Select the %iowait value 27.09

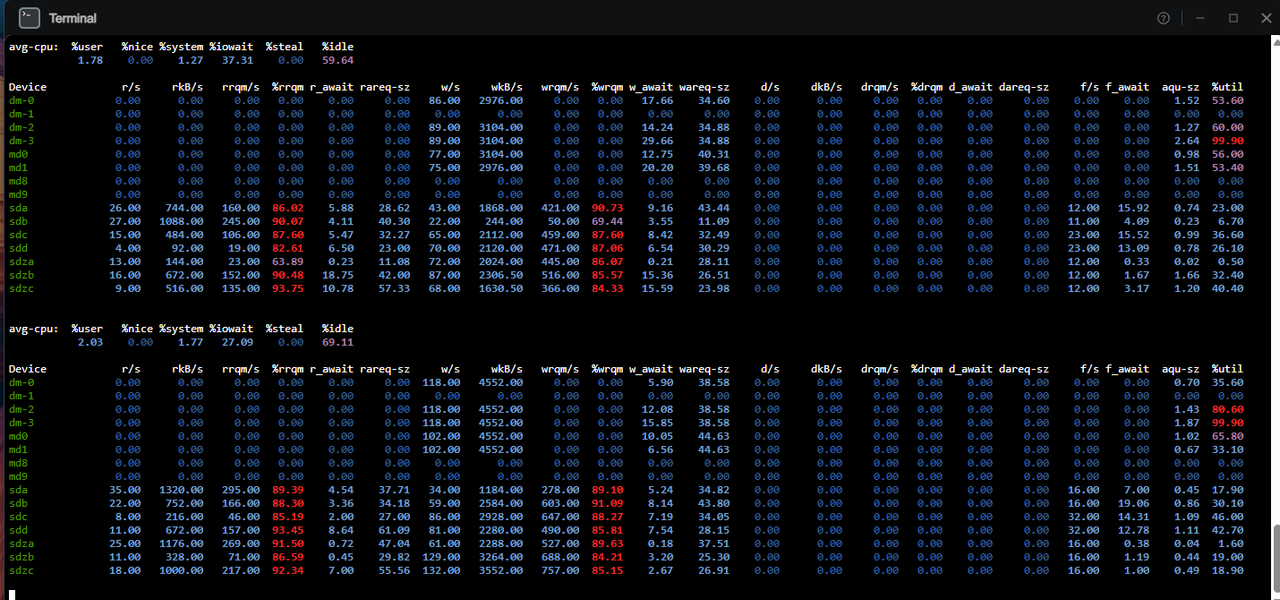[237, 342]
